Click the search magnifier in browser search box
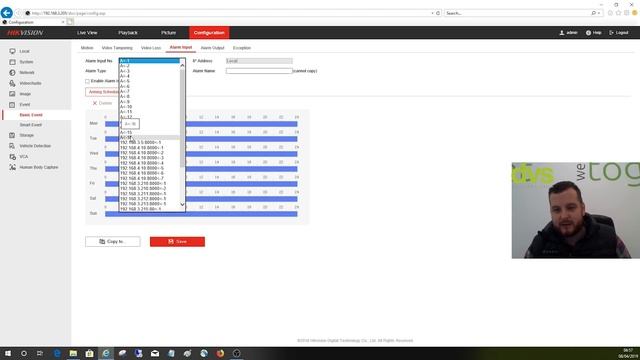 coord(593,13)
